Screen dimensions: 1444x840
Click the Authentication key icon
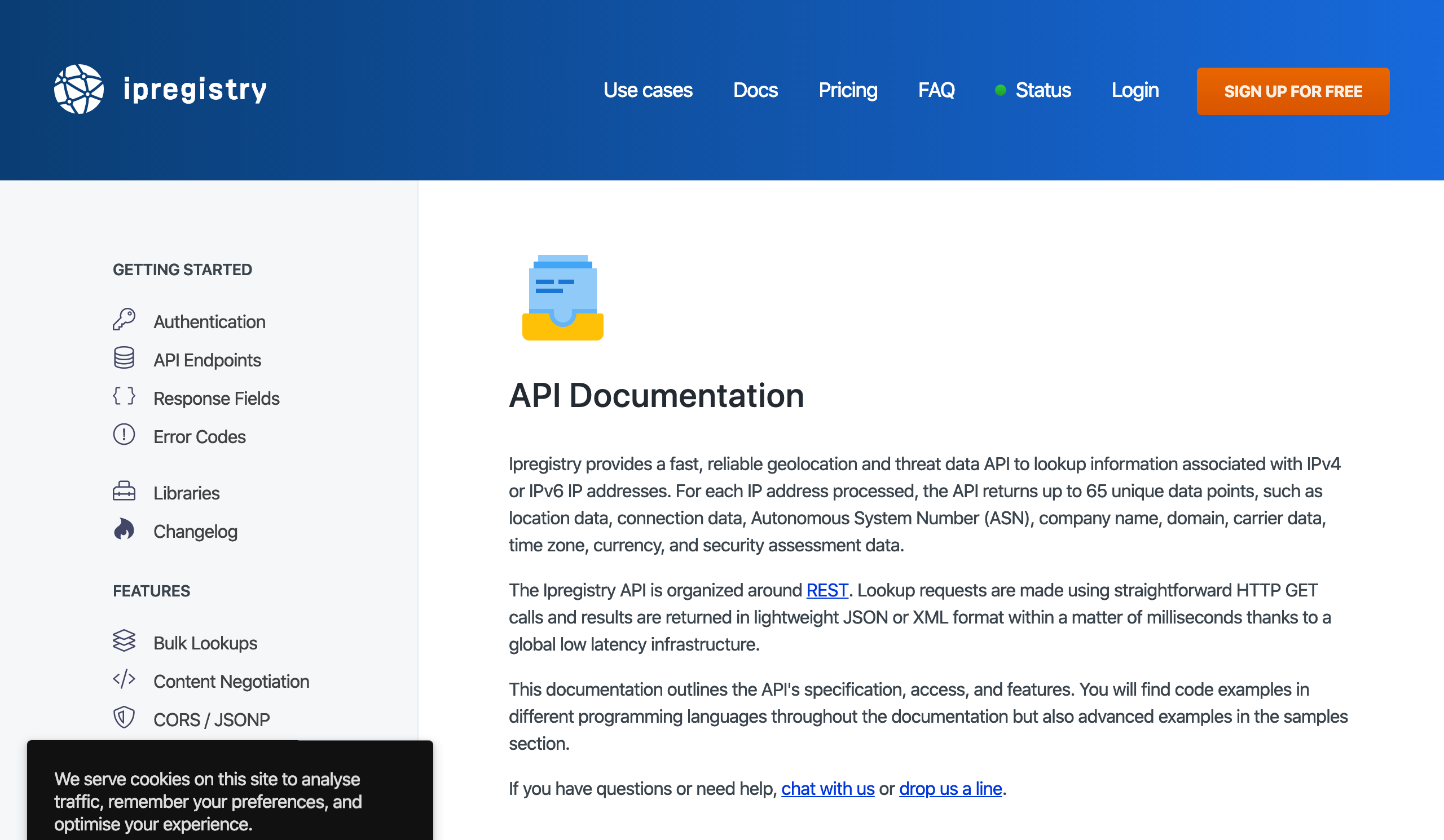pos(124,320)
